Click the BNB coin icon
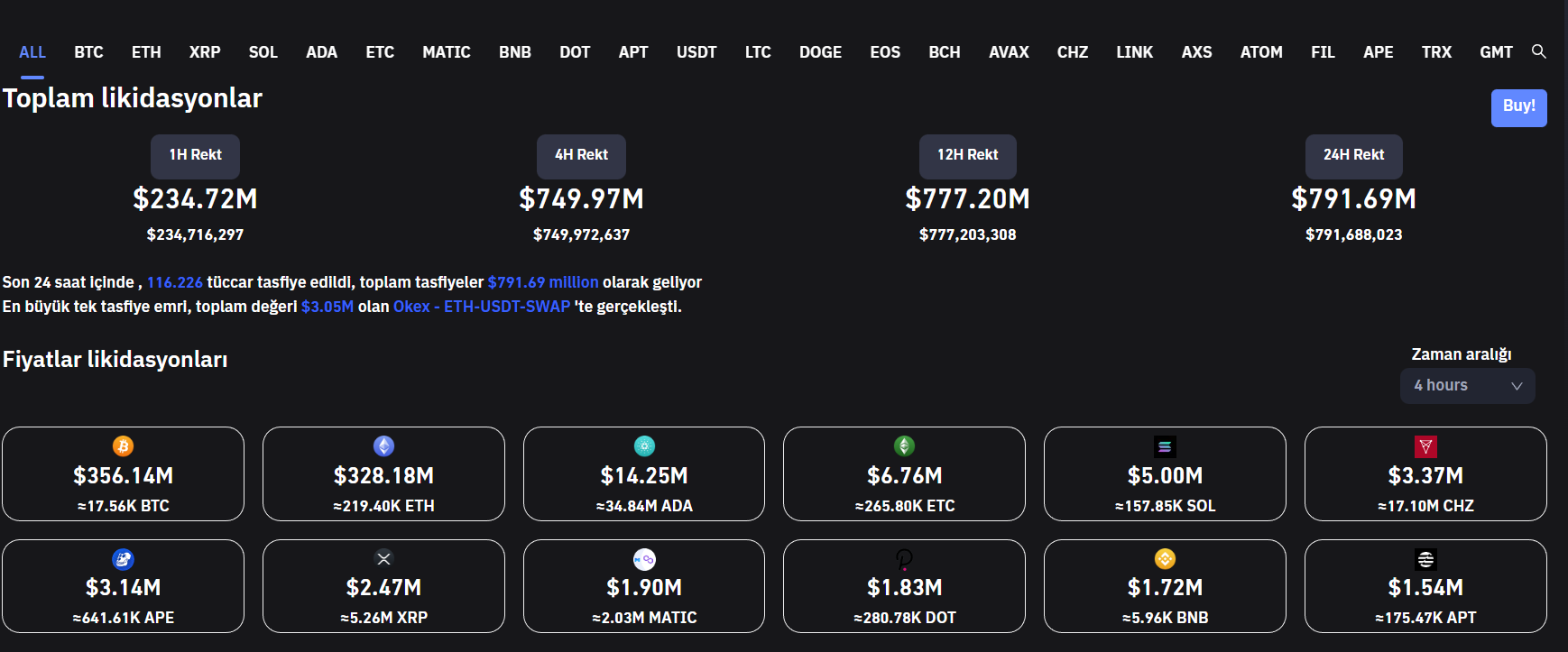This screenshot has width=1568, height=652. [1165, 559]
